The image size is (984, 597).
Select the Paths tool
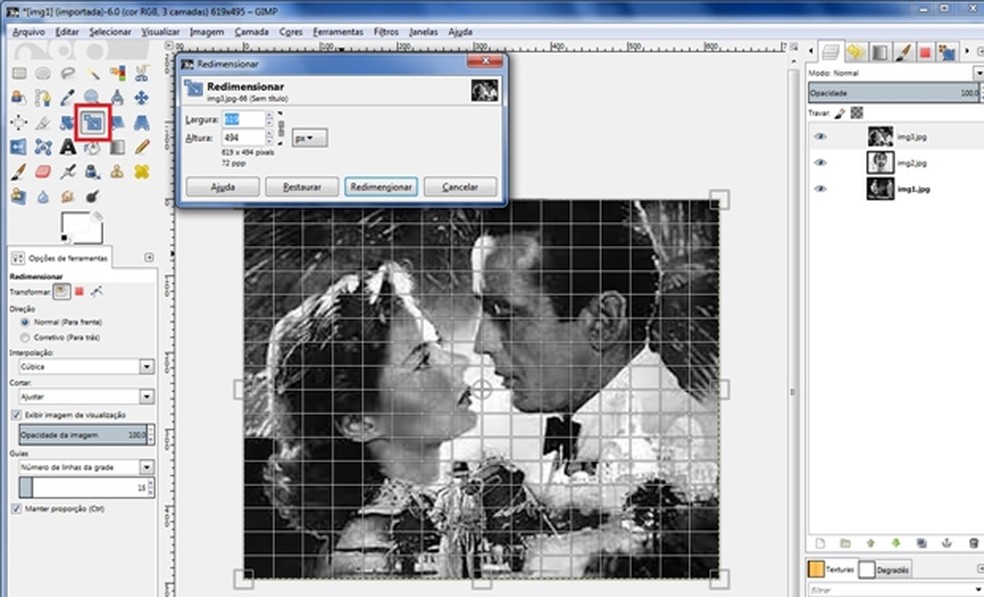(x=43, y=97)
